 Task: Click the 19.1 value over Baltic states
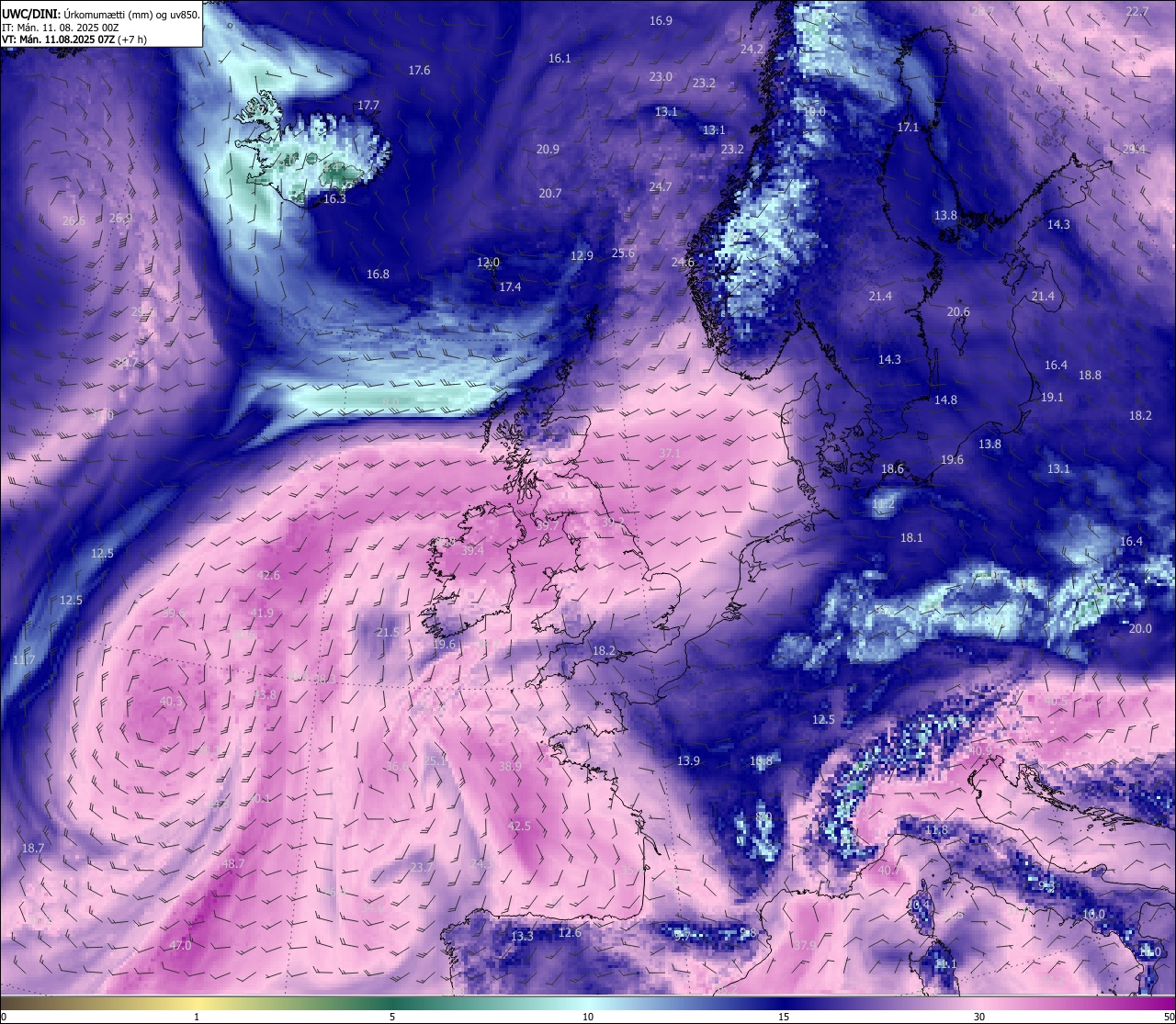[x=1052, y=397]
